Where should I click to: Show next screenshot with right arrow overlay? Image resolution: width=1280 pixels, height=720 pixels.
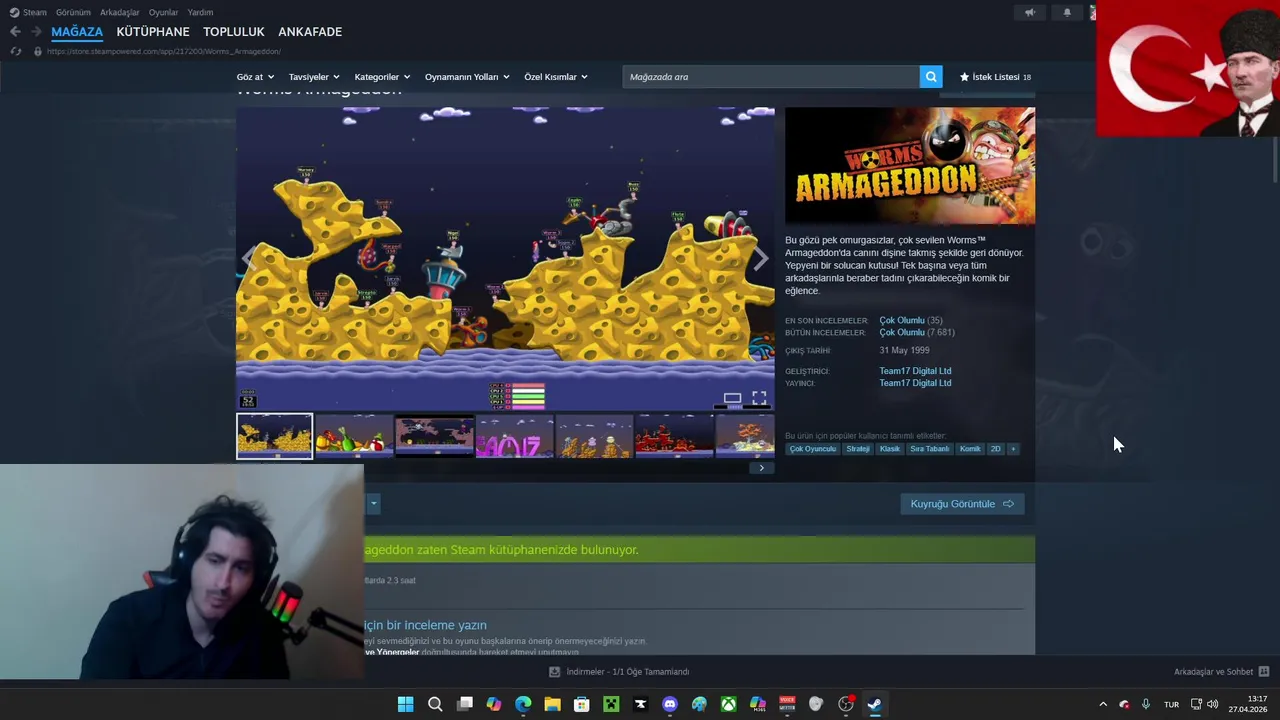pyautogui.click(x=760, y=259)
